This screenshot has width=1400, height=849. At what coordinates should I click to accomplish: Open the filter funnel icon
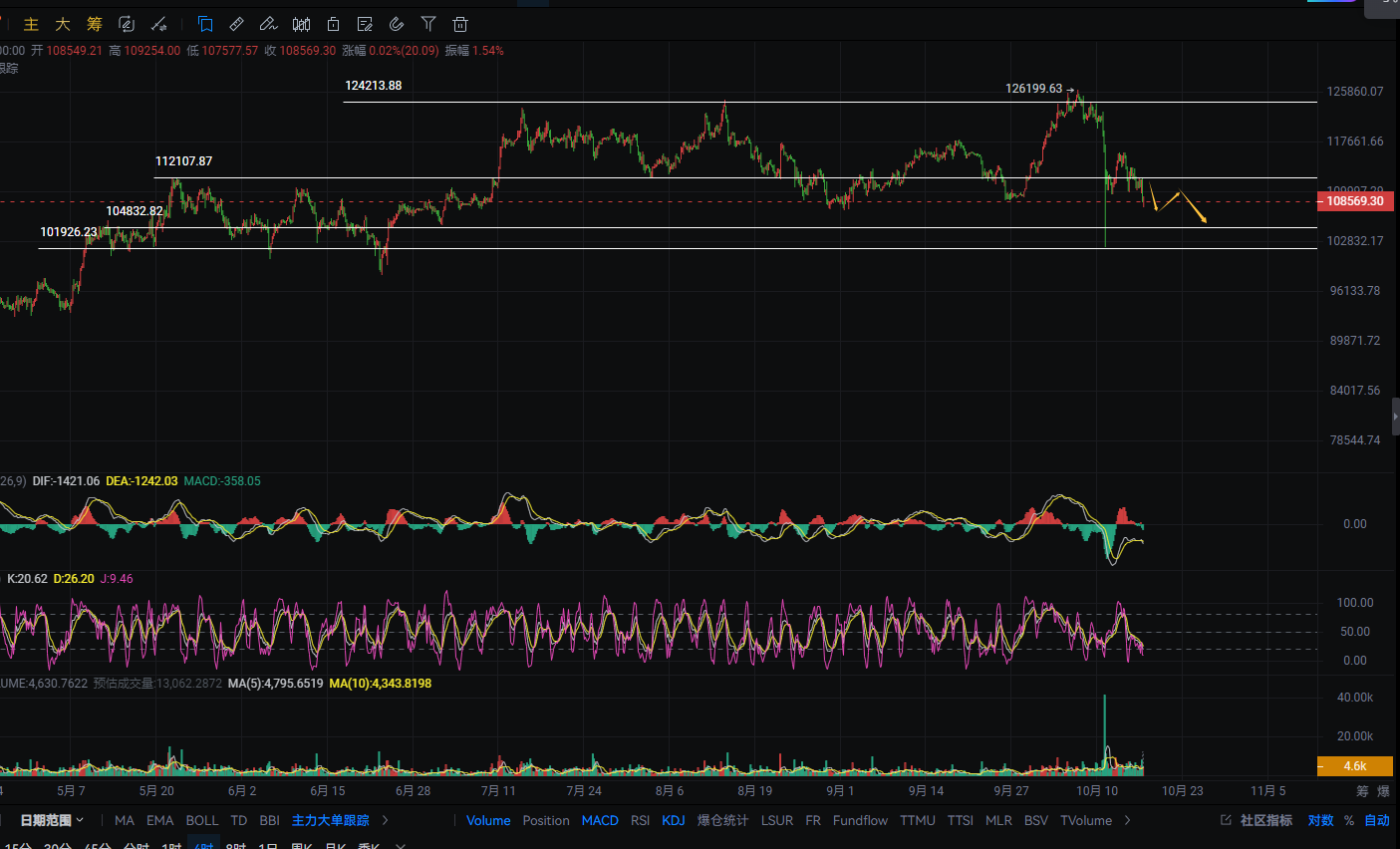428,24
